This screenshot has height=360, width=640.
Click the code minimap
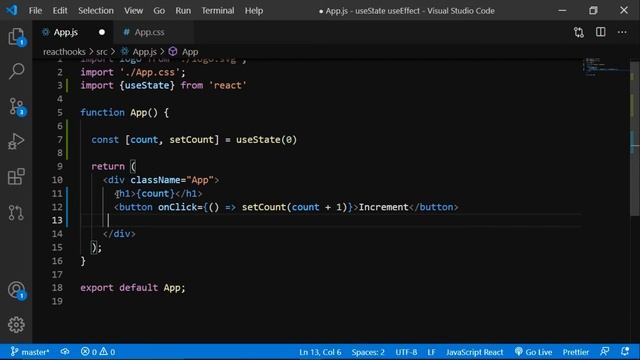606,68
